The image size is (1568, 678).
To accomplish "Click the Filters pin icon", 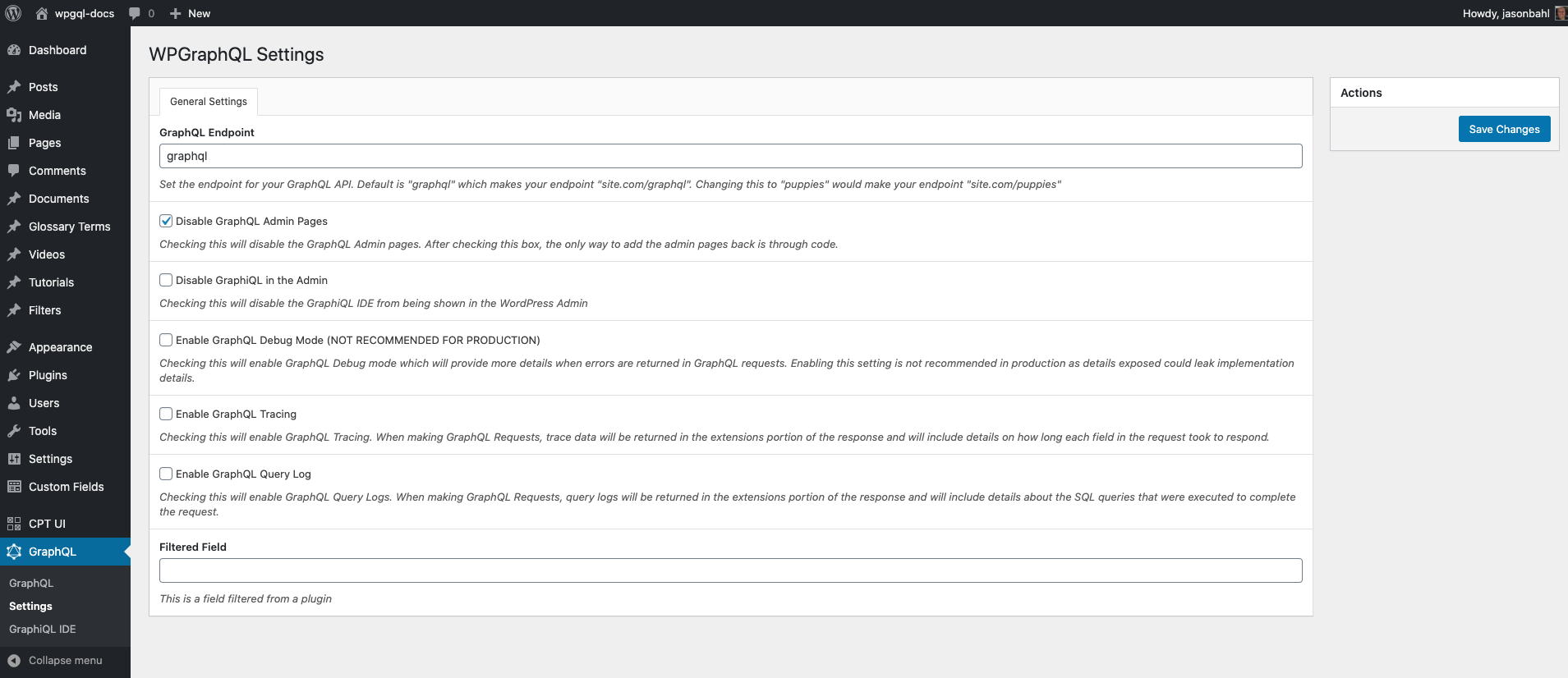I will tap(14, 310).
